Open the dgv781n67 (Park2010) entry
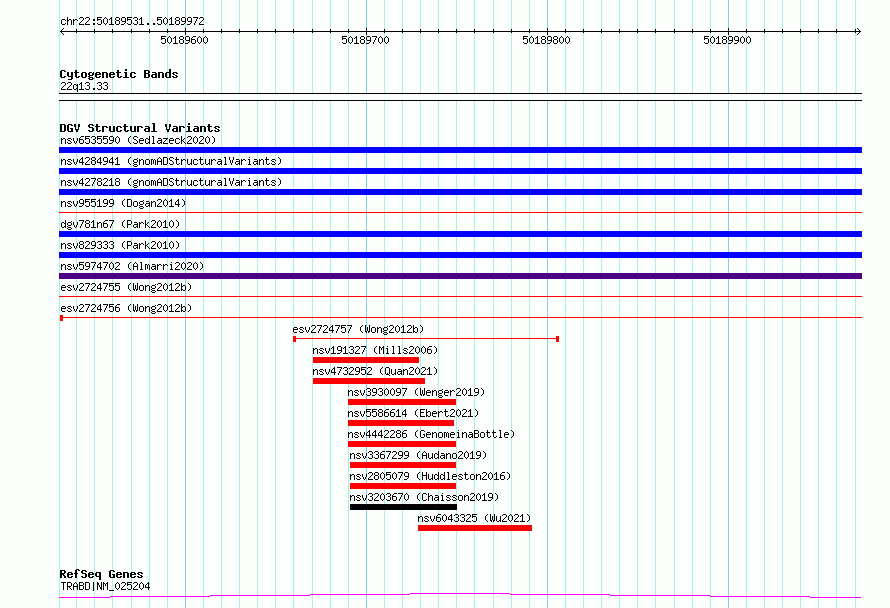 [x=120, y=224]
